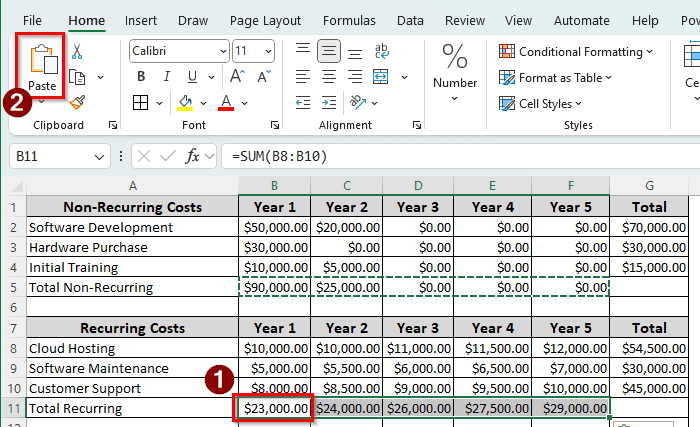Open Alignment settings dialog launcher
Viewport: 700px width, 427px height.
point(417,126)
